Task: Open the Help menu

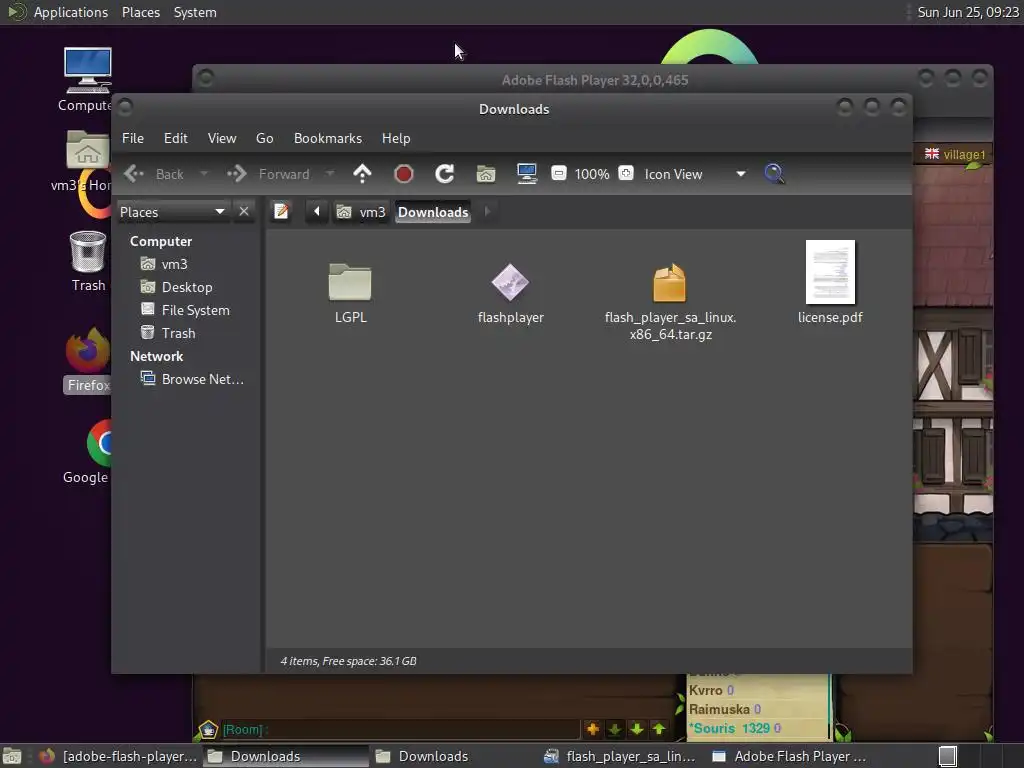Action: click(396, 138)
